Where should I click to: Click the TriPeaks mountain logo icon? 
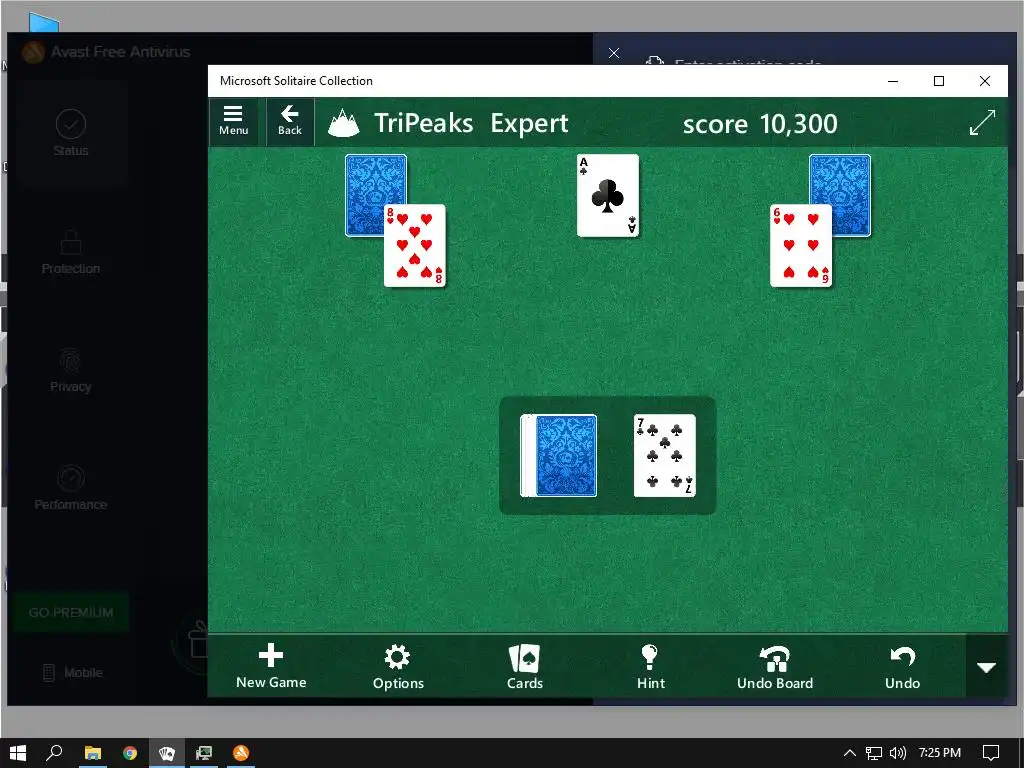point(344,123)
